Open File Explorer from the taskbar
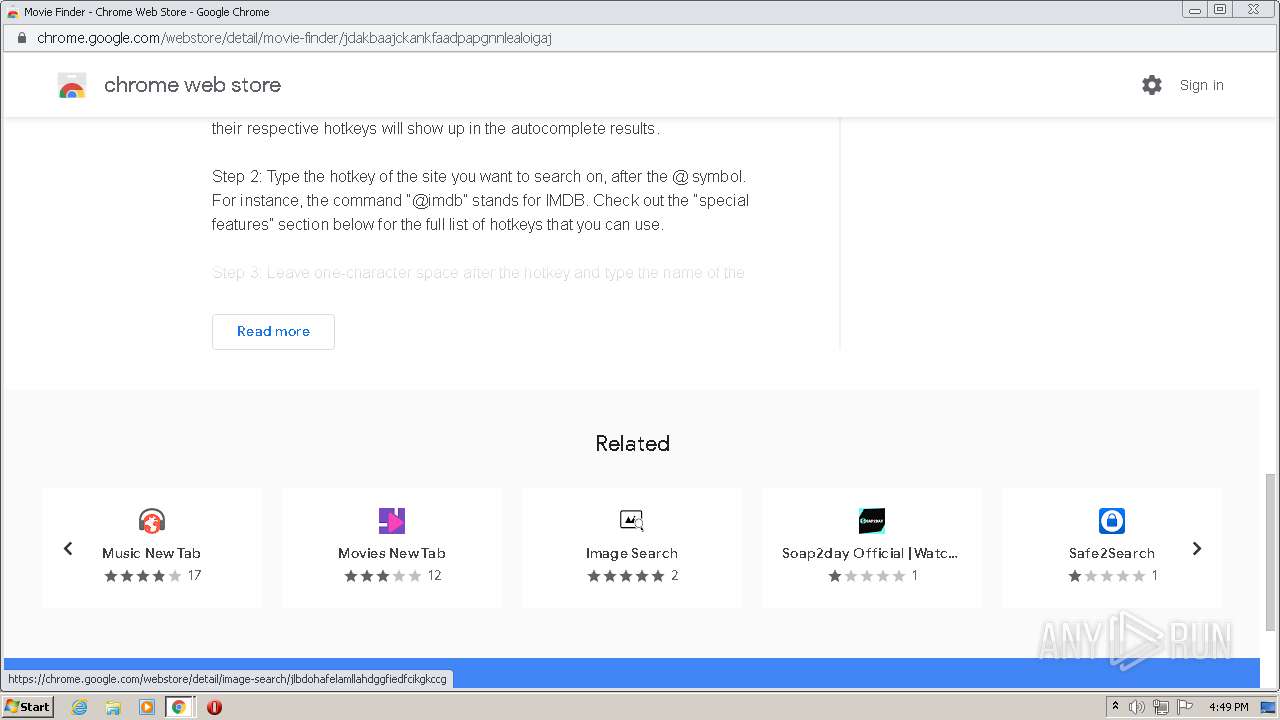The image size is (1280, 720). coord(113,707)
